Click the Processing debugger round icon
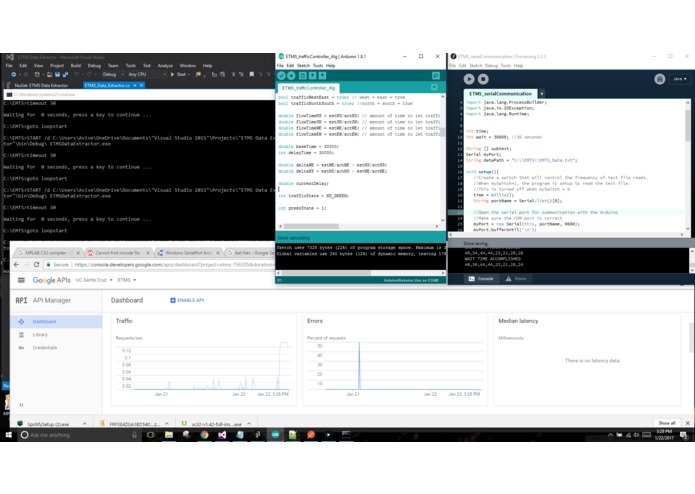 point(660,79)
